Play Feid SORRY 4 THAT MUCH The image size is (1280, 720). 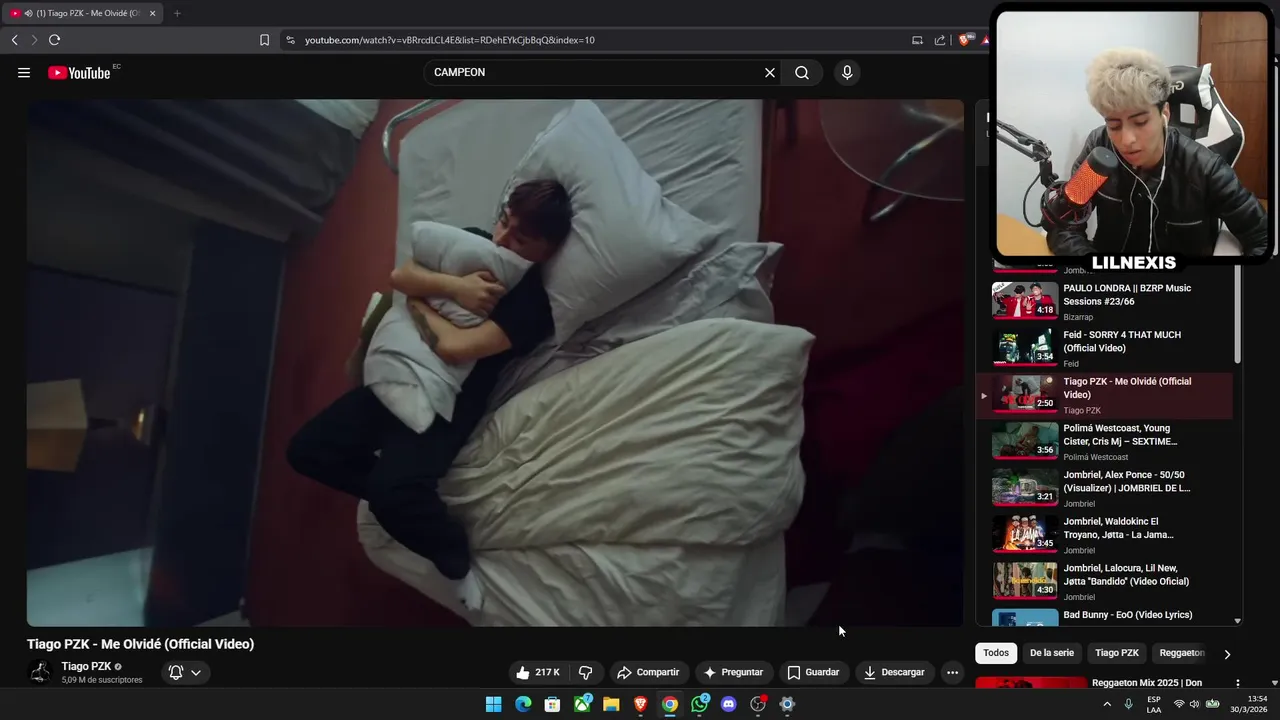pos(1105,348)
